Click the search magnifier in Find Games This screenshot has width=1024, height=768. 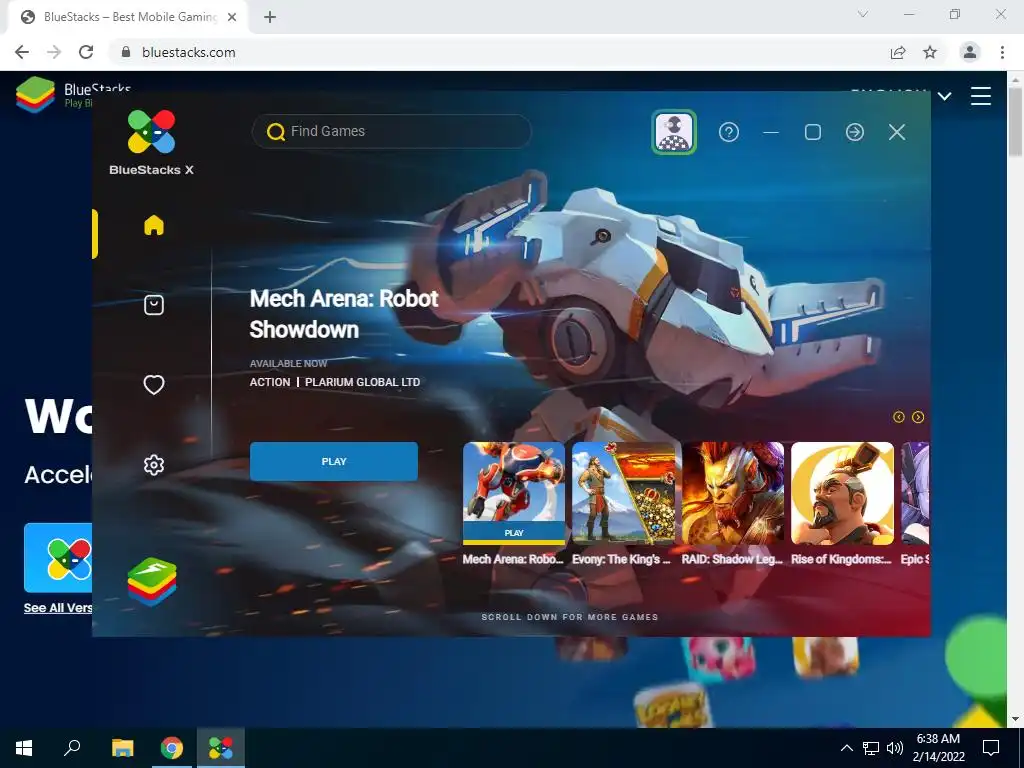[276, 132]
